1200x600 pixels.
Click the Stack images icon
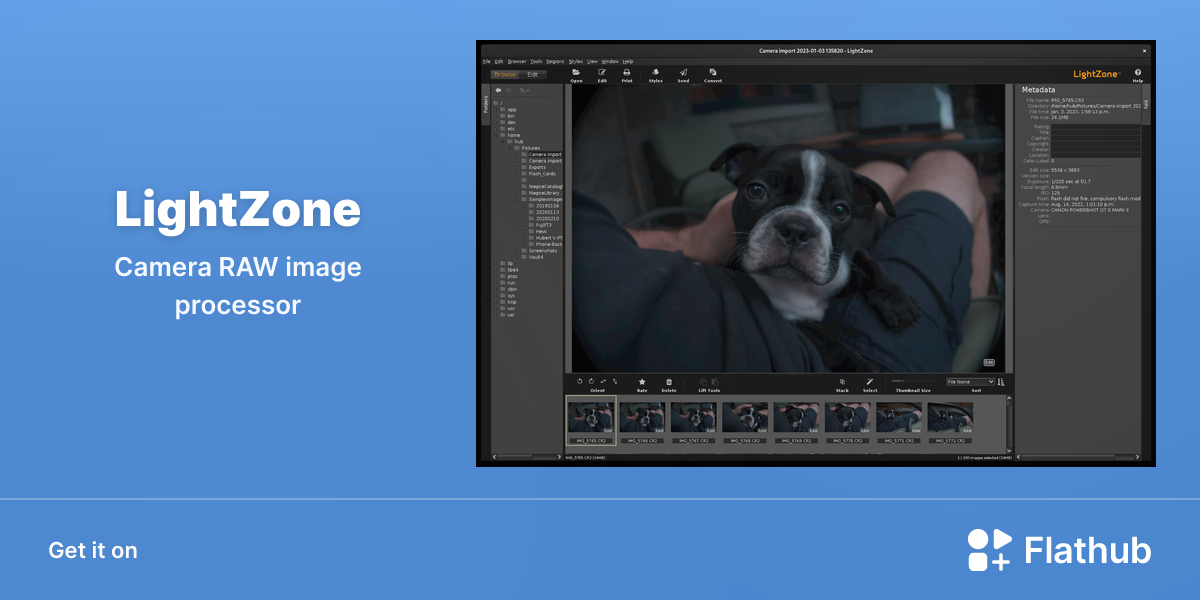(x=842, y=381)
